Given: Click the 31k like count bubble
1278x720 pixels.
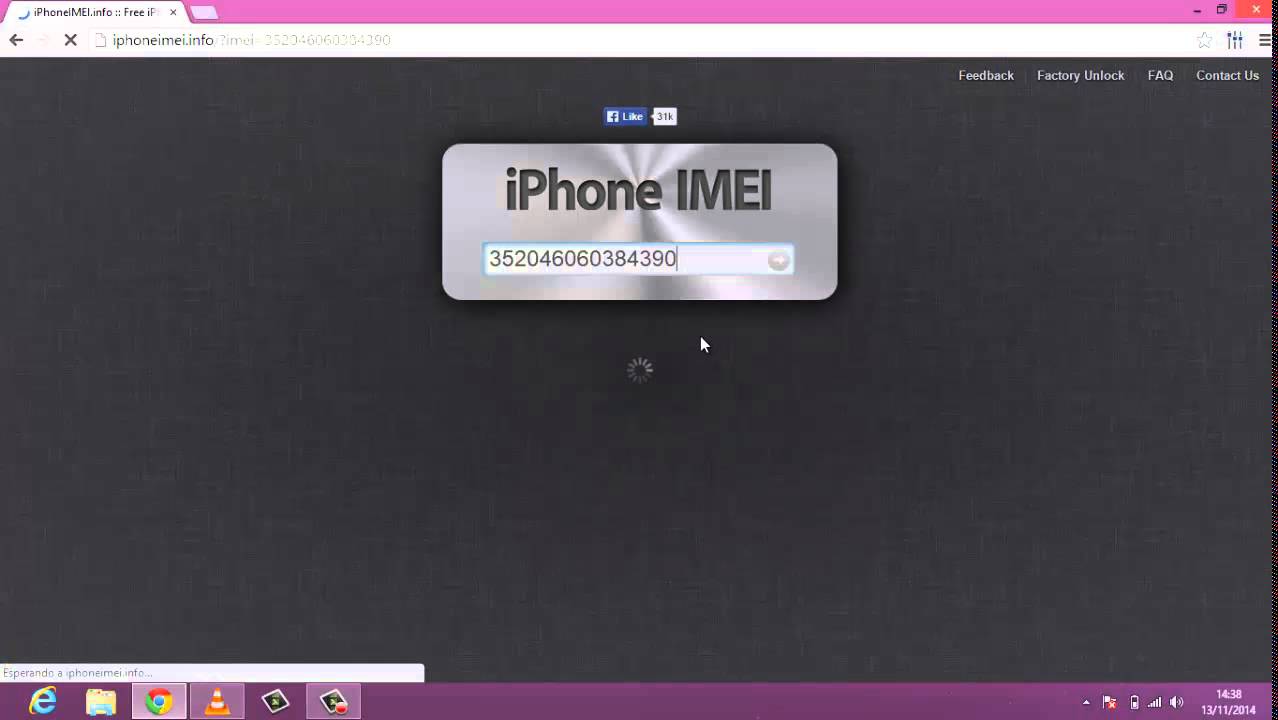Looking at the screenshot, I should coord(665,117).
